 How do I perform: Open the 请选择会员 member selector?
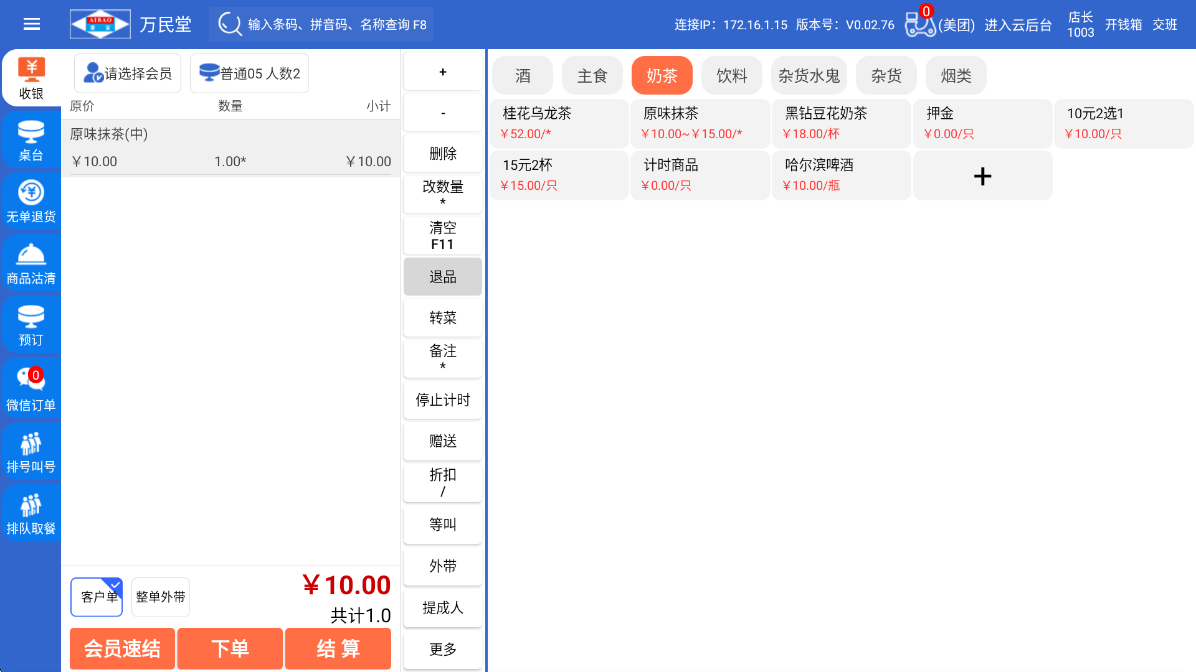(128, 73)
